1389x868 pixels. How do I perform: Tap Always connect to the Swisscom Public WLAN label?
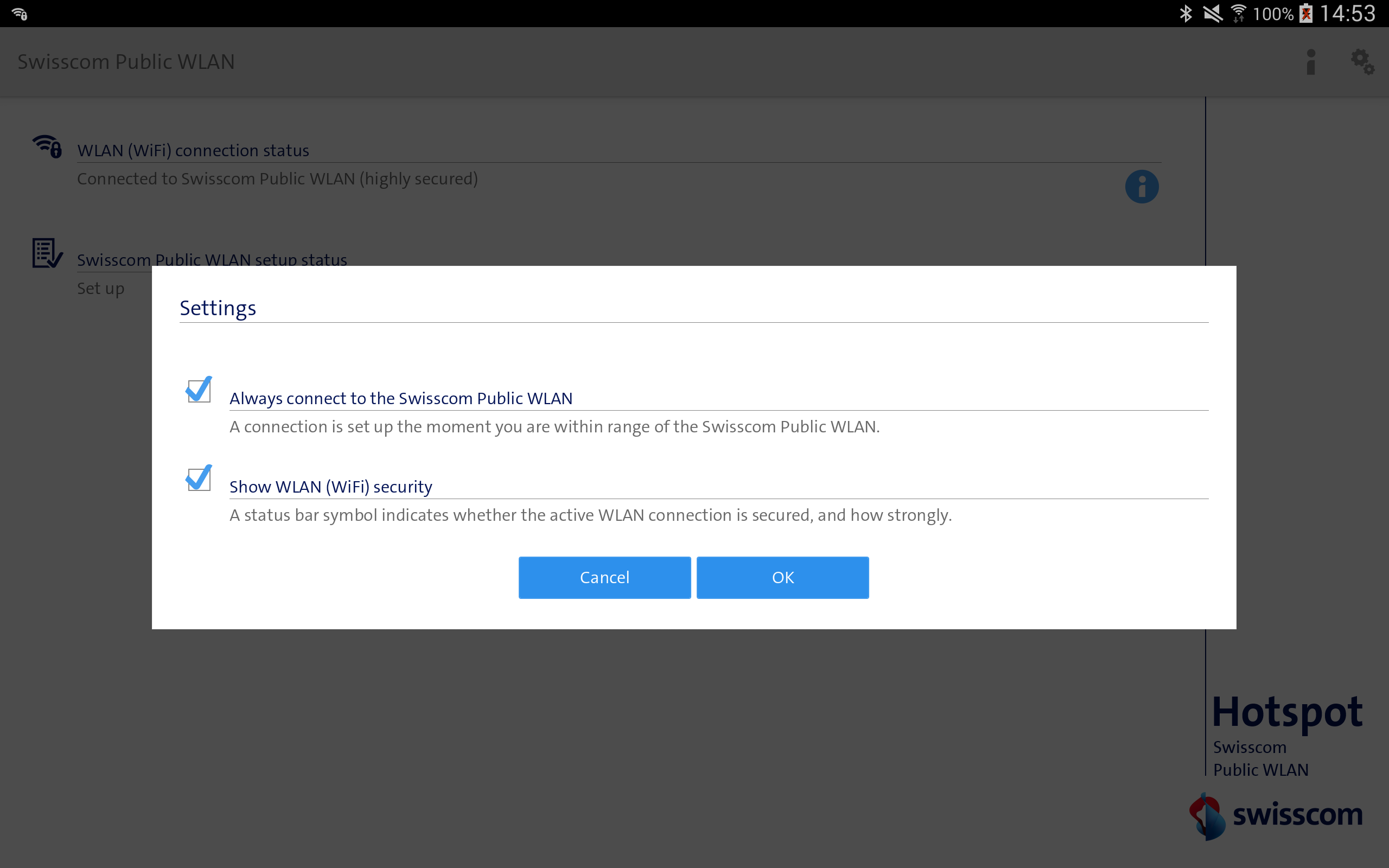point(400,398)
